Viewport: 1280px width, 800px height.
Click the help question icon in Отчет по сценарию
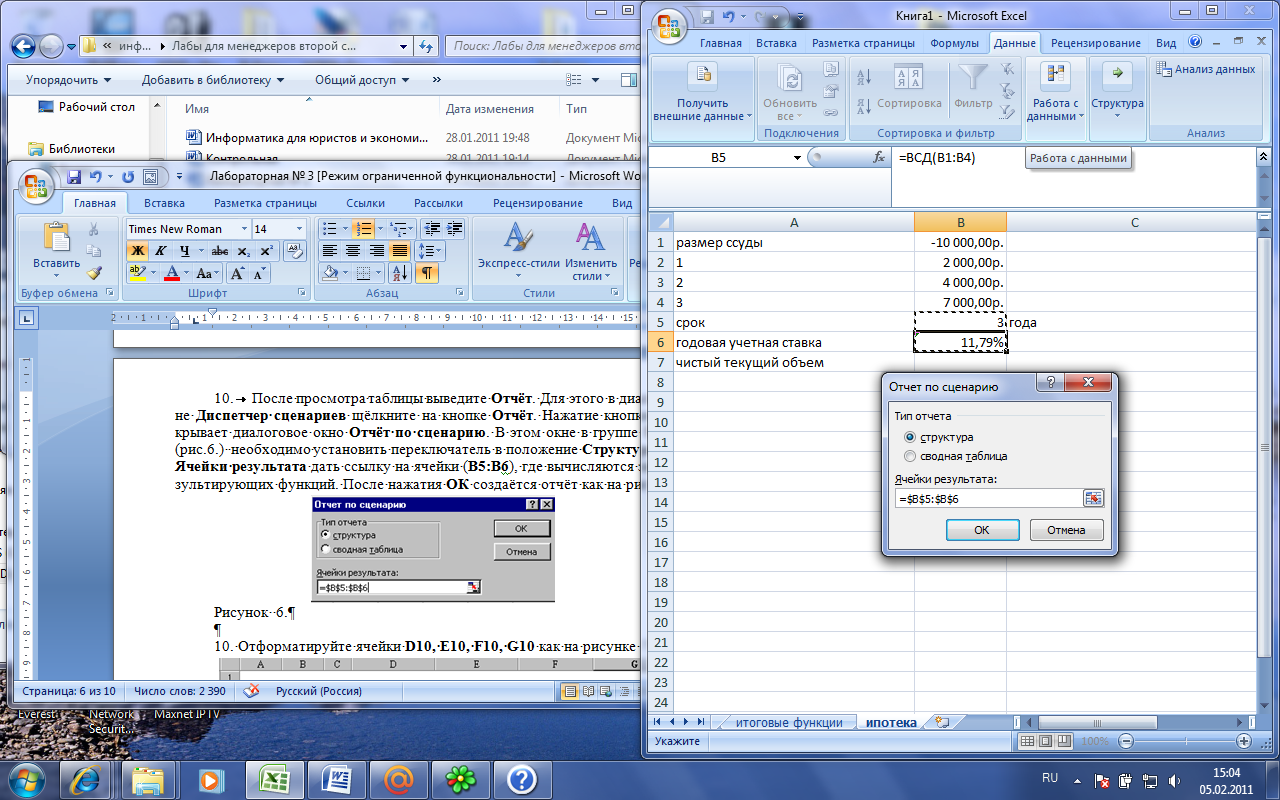(x=1050, y=384)
